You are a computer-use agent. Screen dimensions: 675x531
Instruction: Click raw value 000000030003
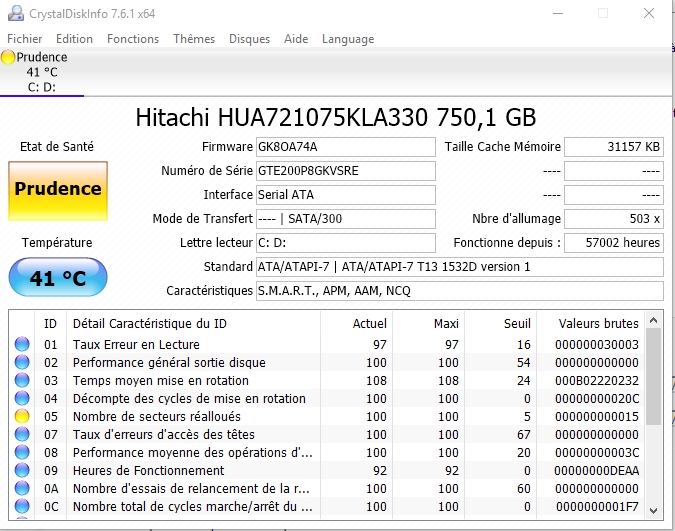597,345
